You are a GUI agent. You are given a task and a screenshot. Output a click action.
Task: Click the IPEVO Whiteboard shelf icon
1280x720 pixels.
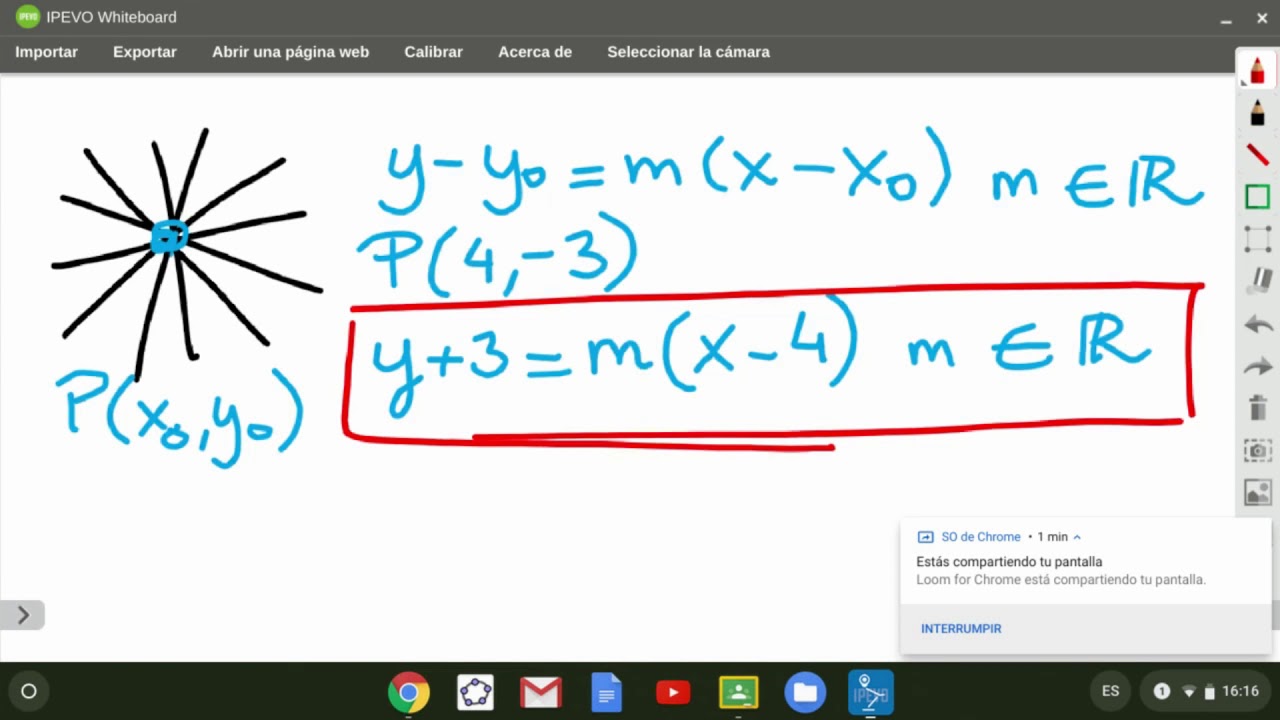[x=871, y=693]
